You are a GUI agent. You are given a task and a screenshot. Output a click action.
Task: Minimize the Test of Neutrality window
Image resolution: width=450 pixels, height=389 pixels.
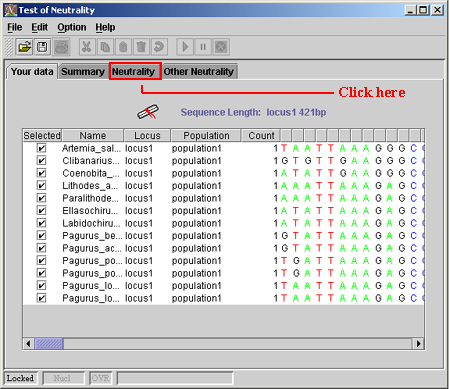[x=410, y=10]
